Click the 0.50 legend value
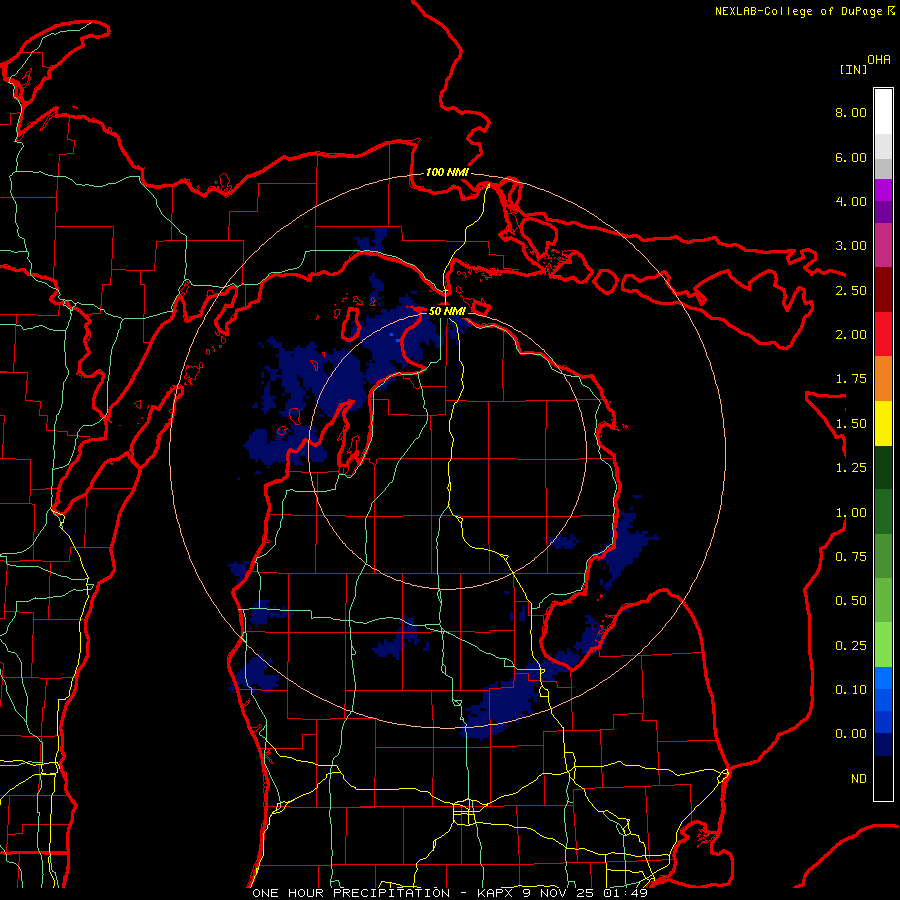 tap(851, 601)
